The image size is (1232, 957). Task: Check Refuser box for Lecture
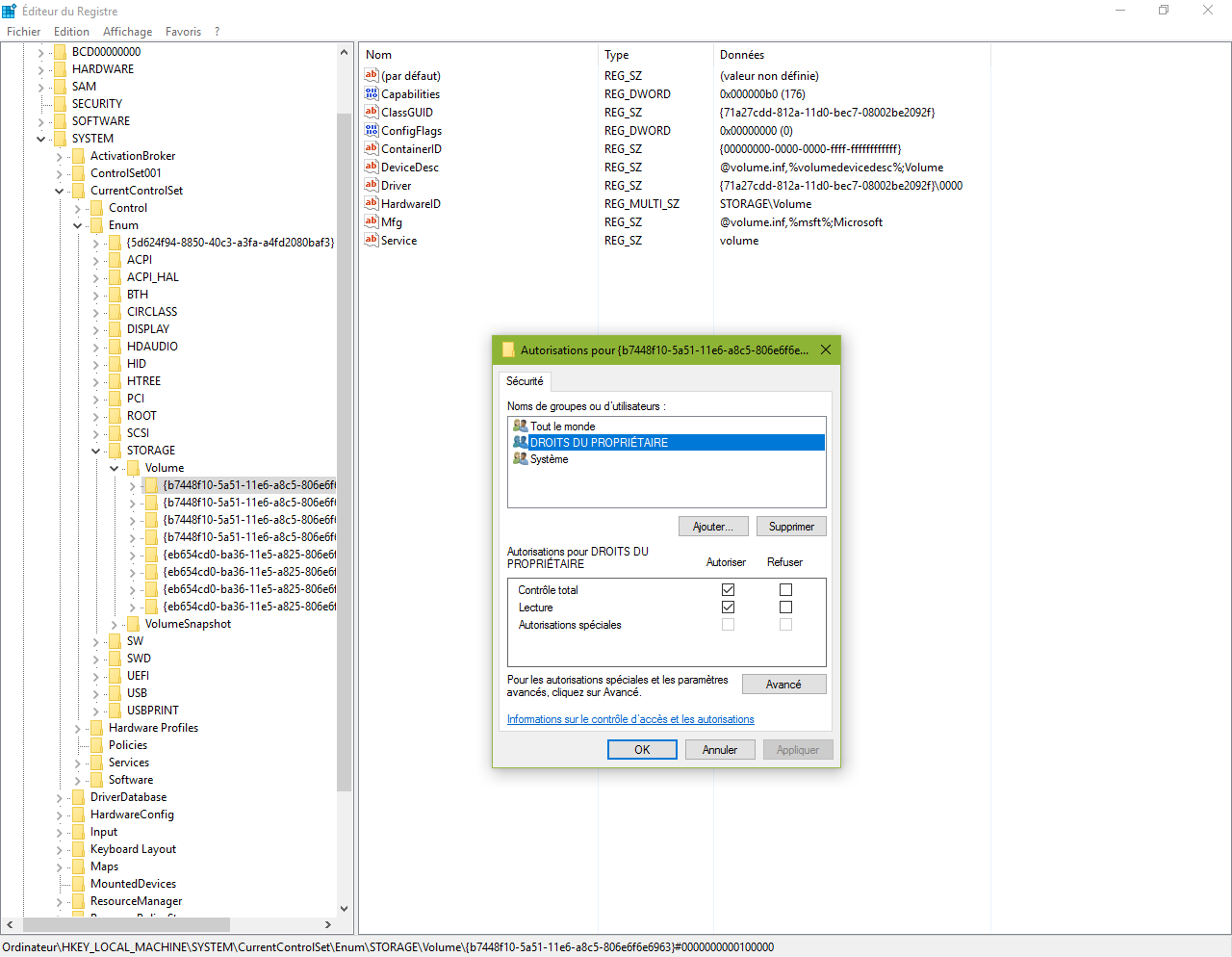click(x=785, y=607)
